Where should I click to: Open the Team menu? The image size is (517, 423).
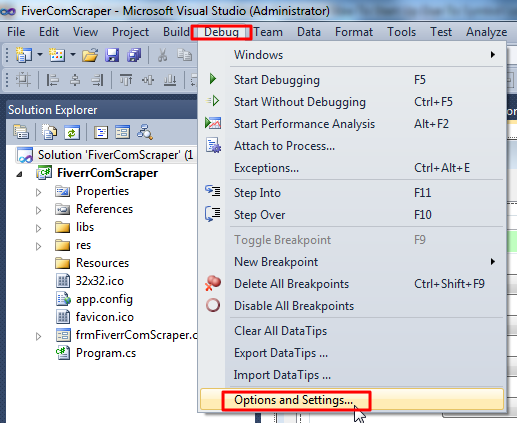pyautogui.click(x=268, y=32)
